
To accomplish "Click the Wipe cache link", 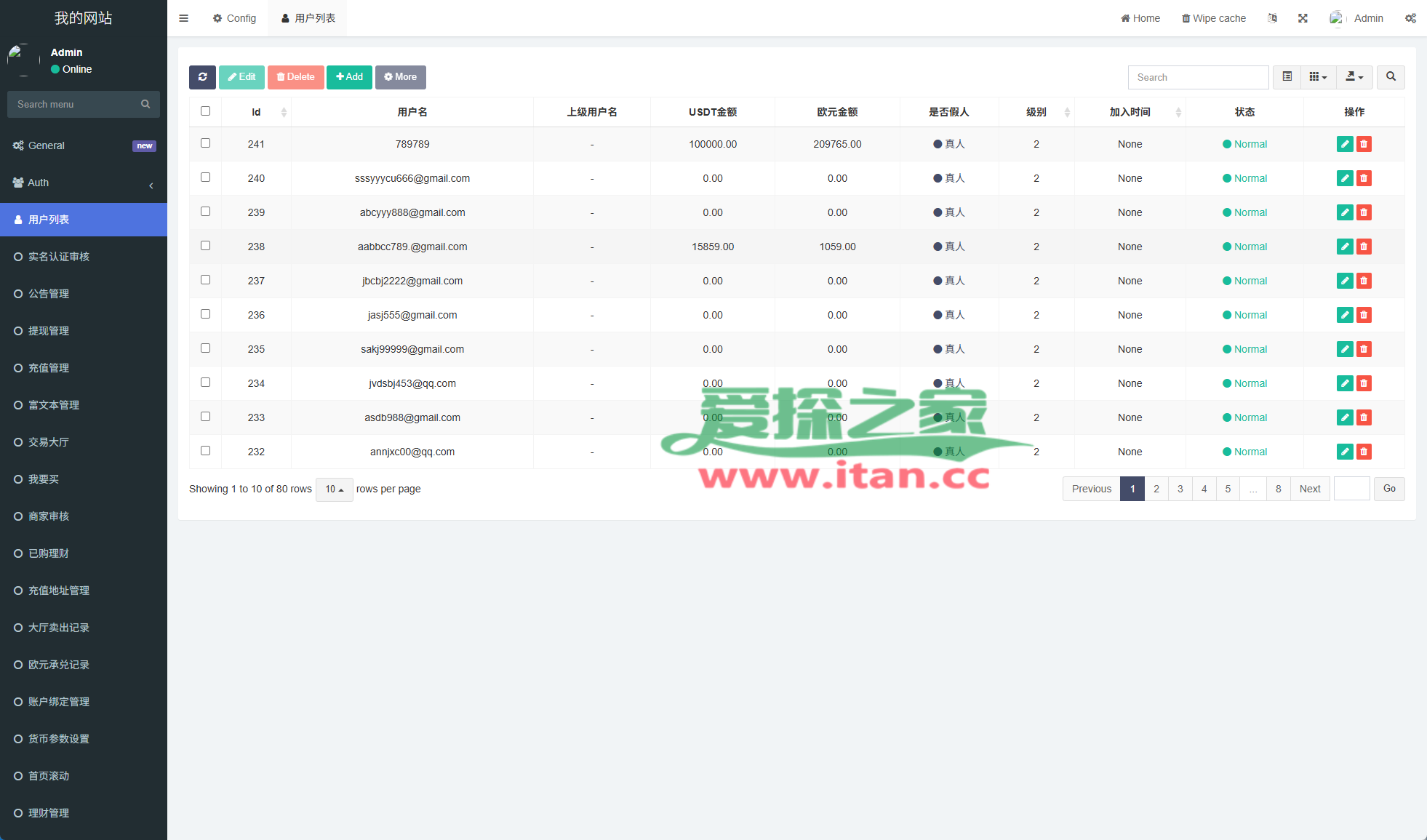I will [1214, 18].
